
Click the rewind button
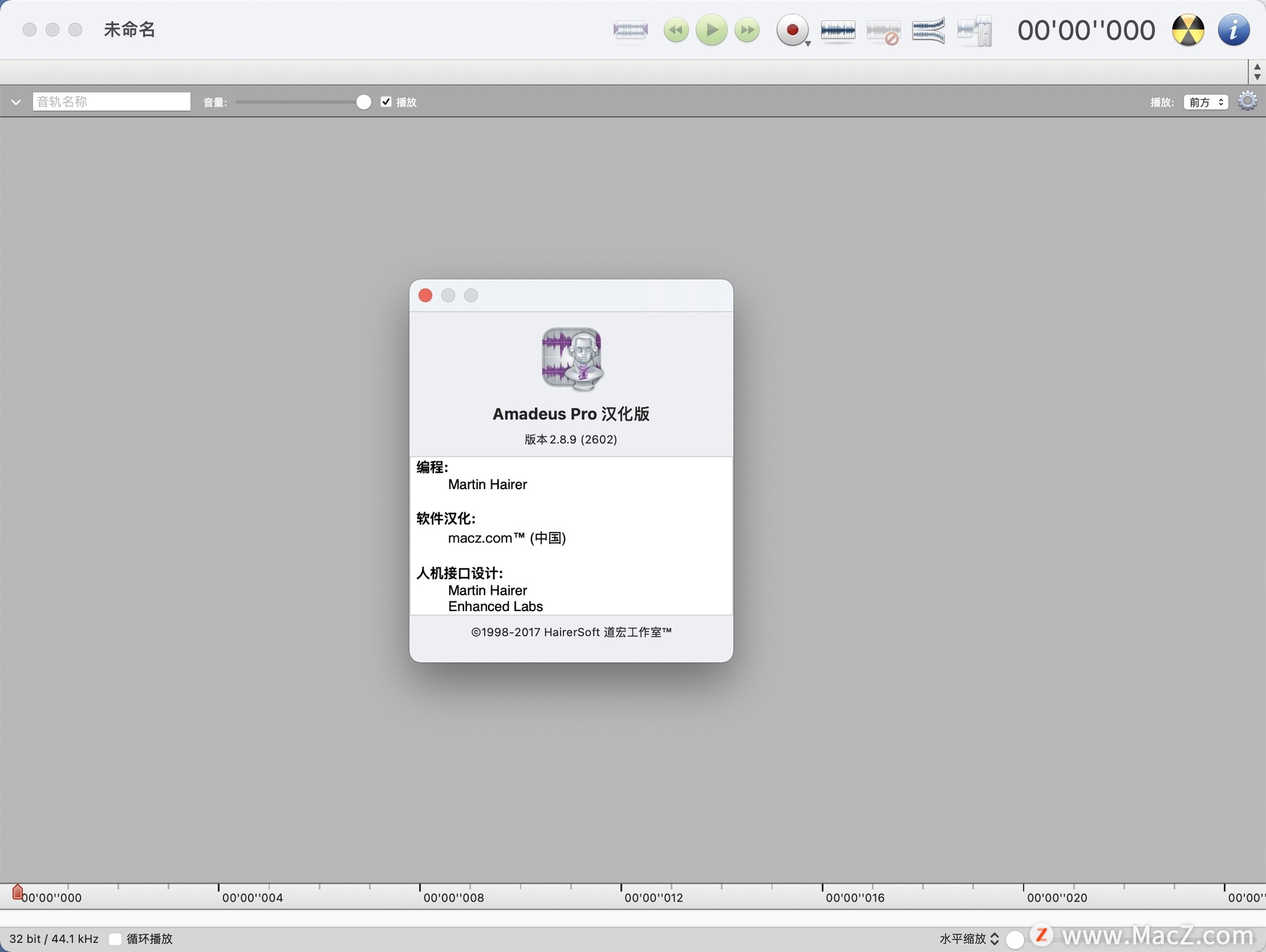(676, 30)
